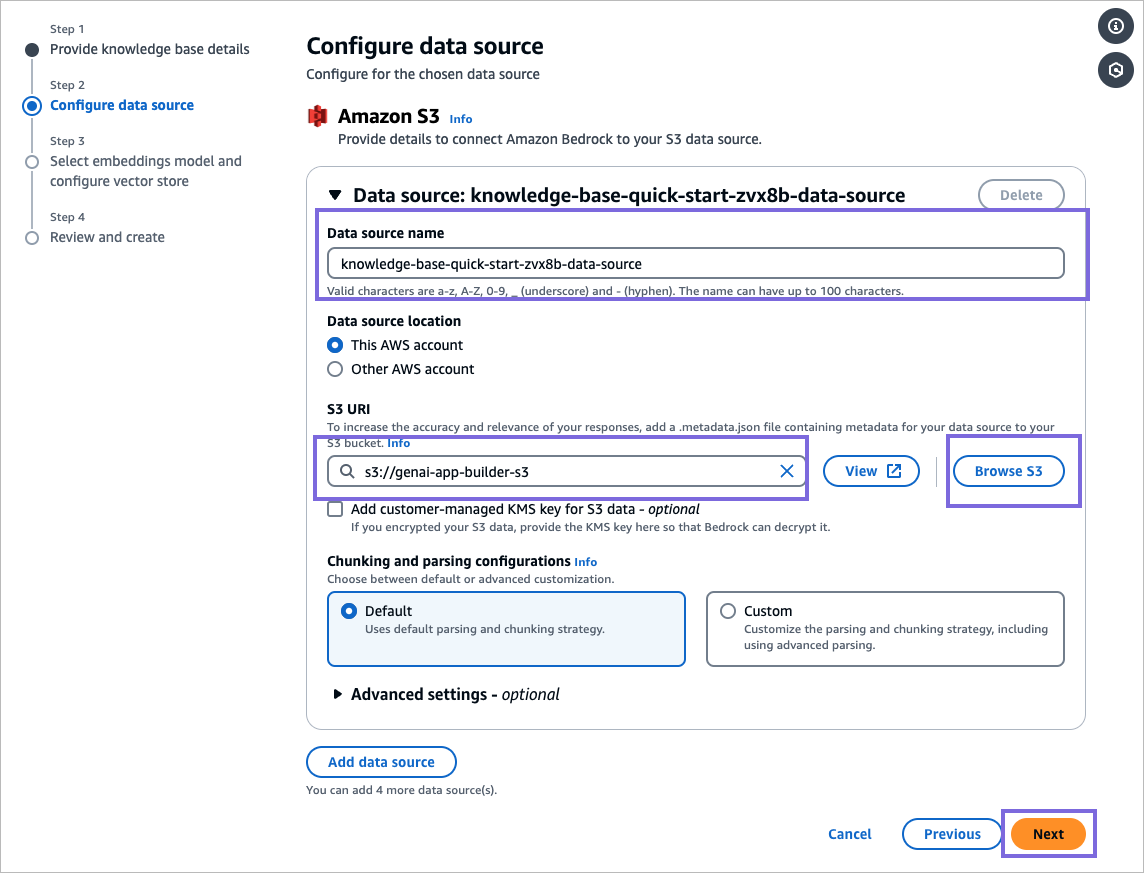Screen dimensions: 1144x873
Task: Click the hexagon icon below the info icon
Action: tap(1116, 71)
